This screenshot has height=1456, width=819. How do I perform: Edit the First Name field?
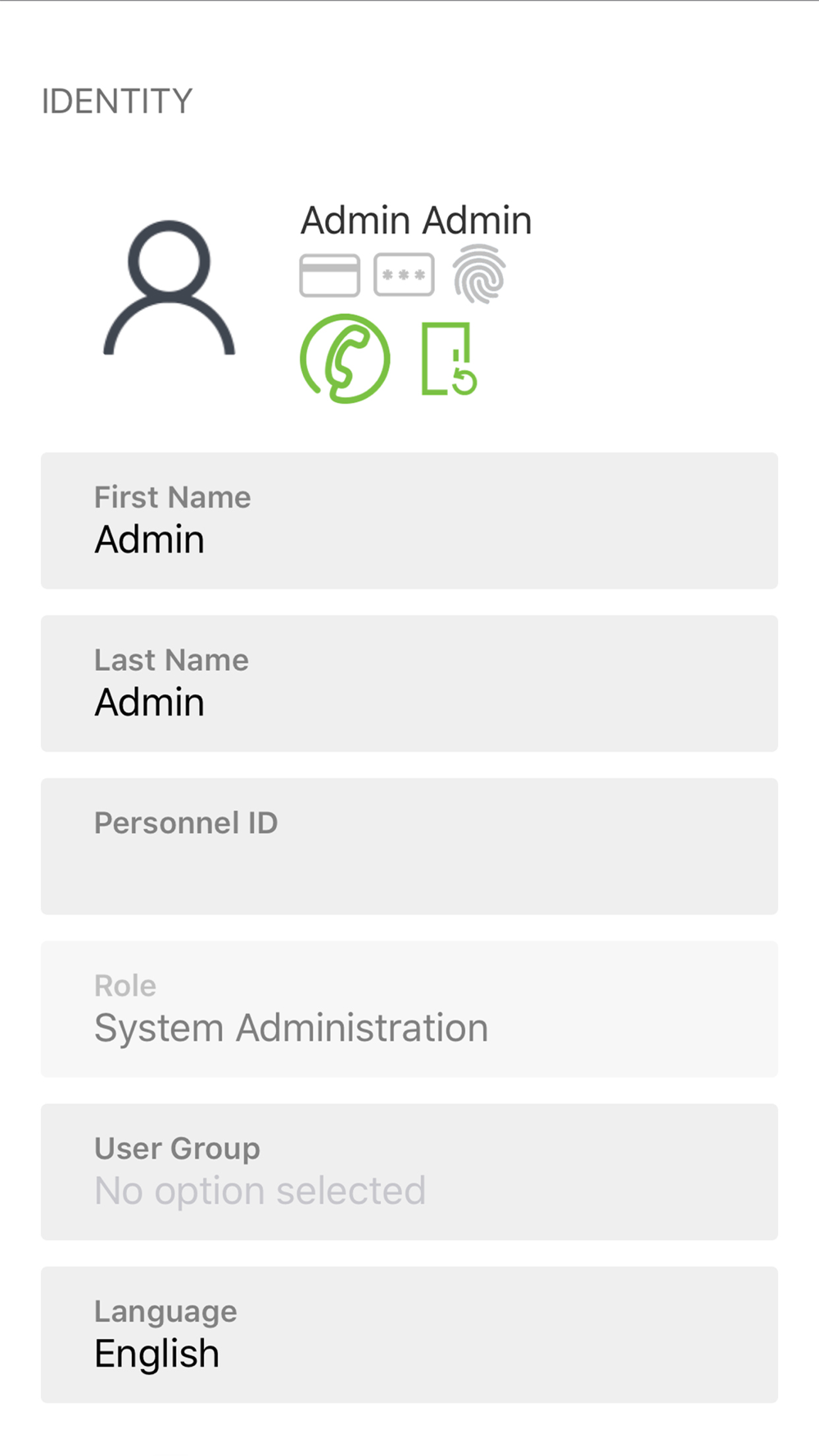click(409, 521)
